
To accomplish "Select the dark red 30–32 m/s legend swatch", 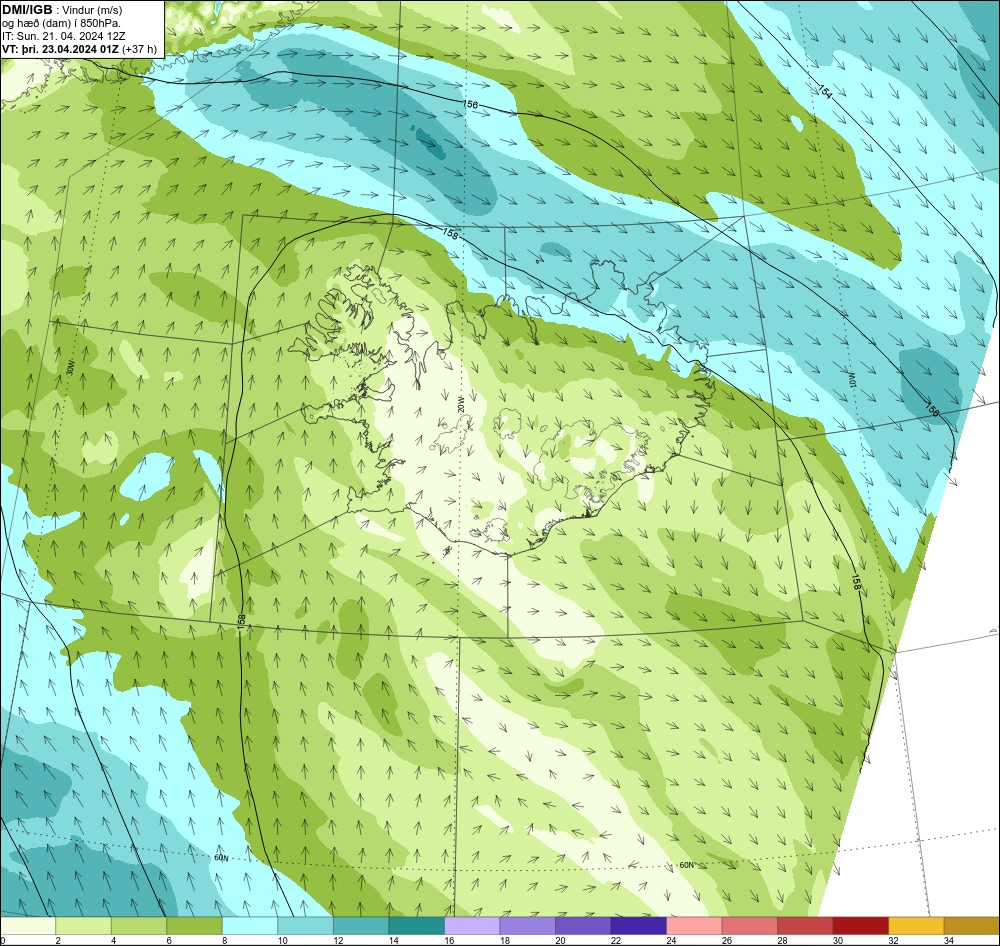I will tap(860, 926).
